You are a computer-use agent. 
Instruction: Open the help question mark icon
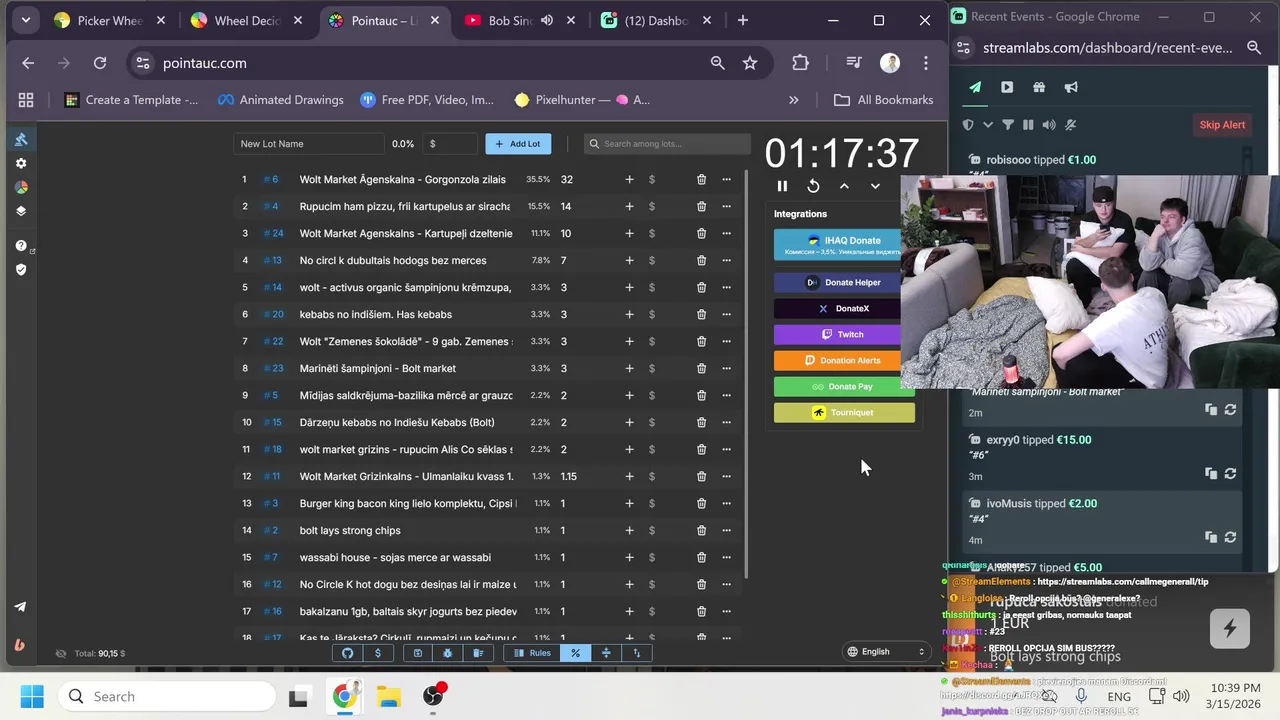pyautogui.click(x=20, y=245)
